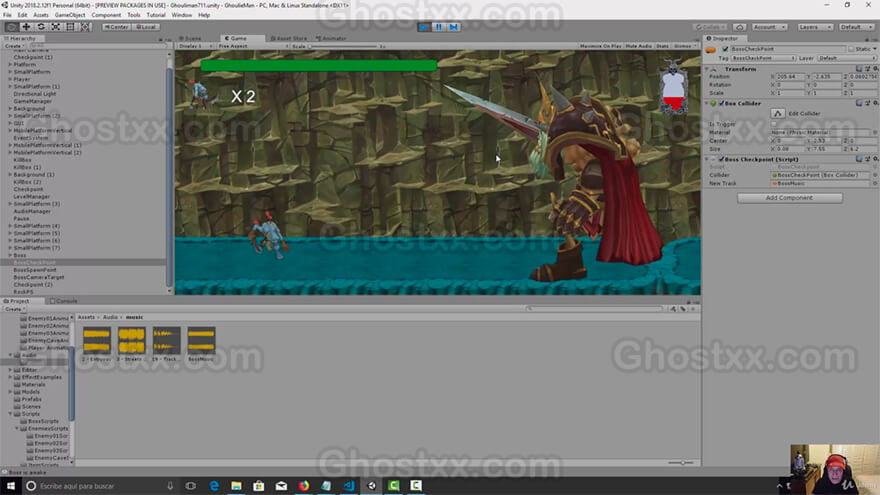Open the Default layout dropdown
Viewport: 880px width, 495px height.
pyautogui.click(x=856, y=27)
